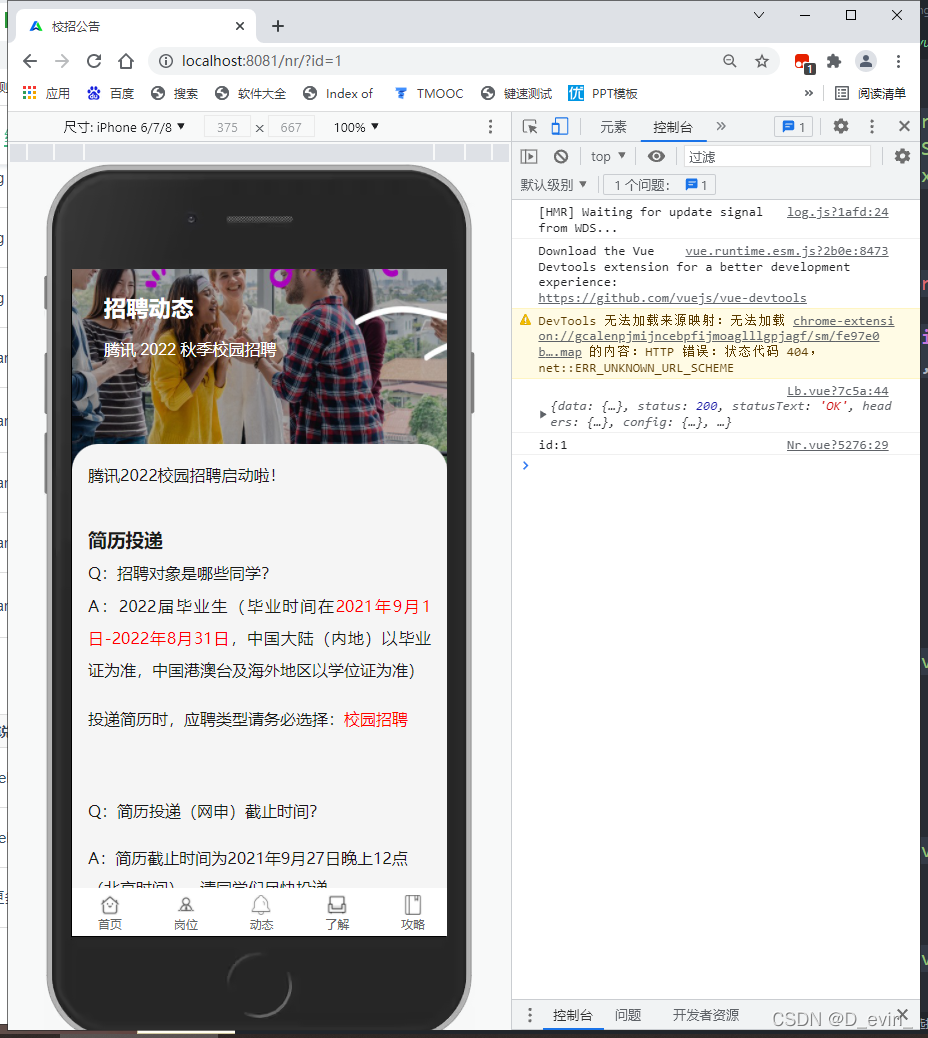Focus the console 过滤 filter field
Screen dimensions: 928x1038
point(777,157)
